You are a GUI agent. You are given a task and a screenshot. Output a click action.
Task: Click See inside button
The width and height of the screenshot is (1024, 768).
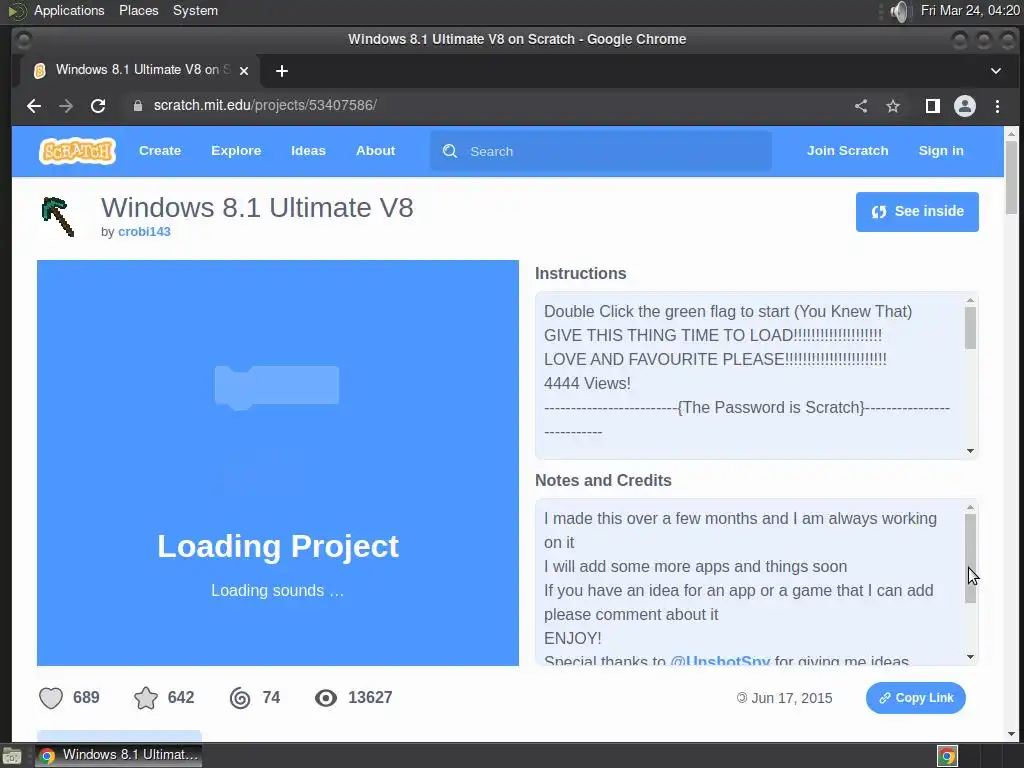pos(917,212)
